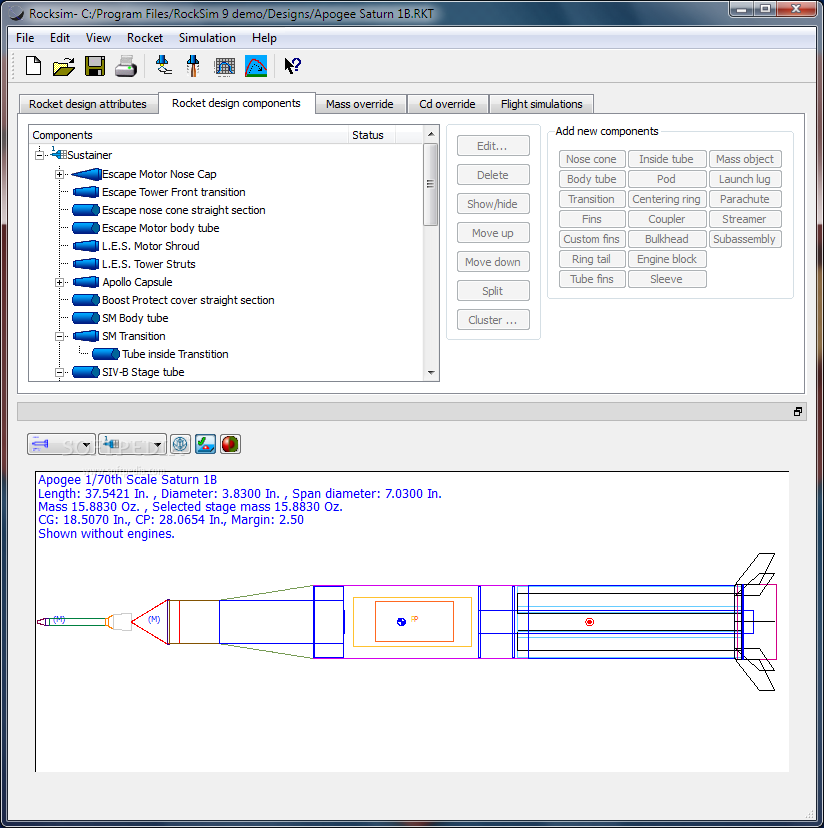Add a Nose cone component
This screenshot has width=824, height=828.
(x=592, y=159)
